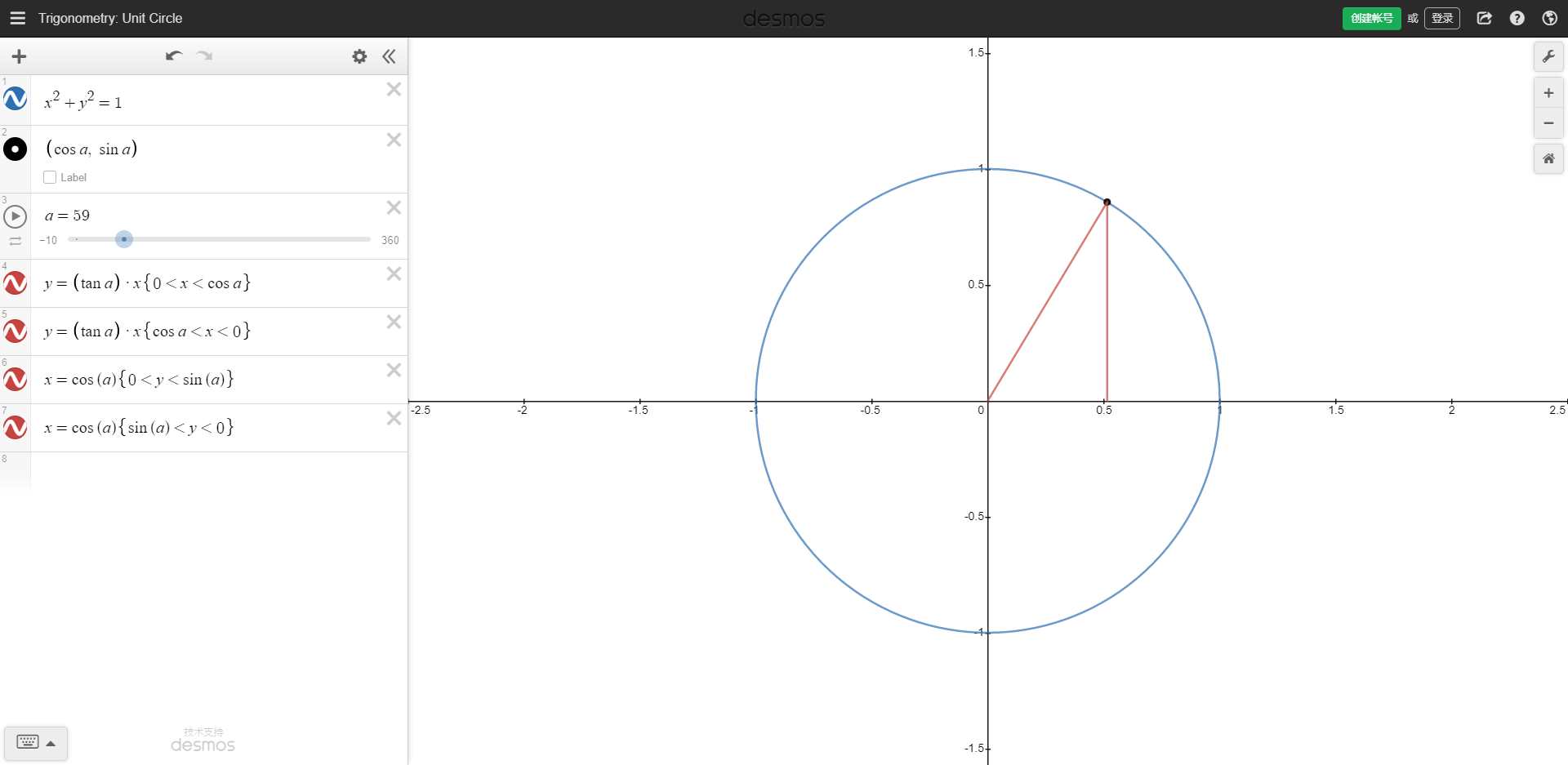Open graph settings wrench
Image resolution: width=1568 pixels, height=765 pixels.
1548,56
